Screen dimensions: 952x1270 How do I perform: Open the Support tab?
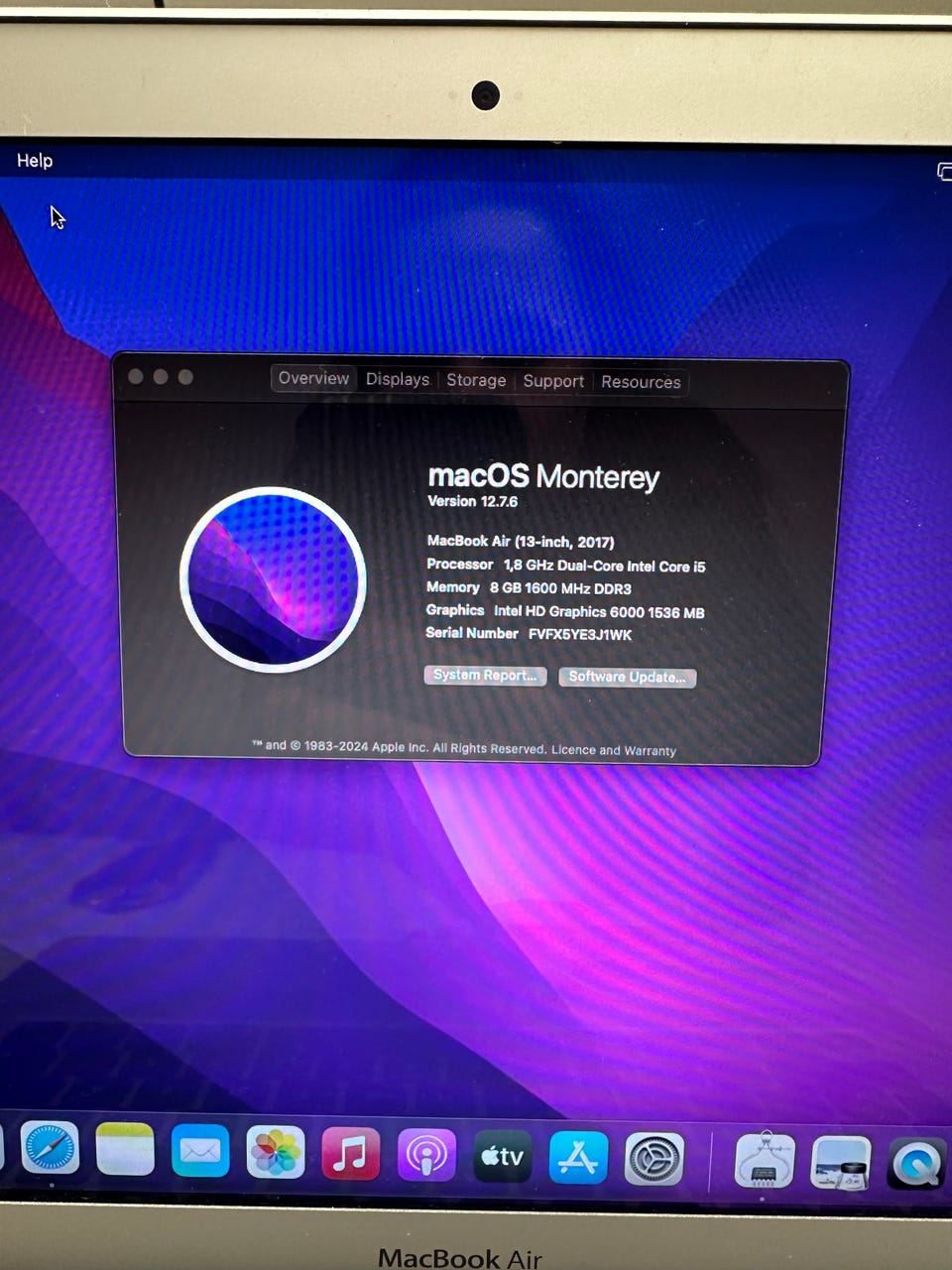[x=553, y=381]
